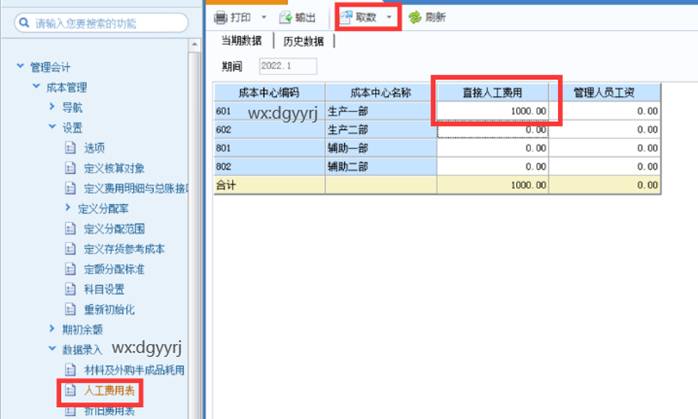The height and width of the screenshot is (419, 698).
Task: Click the Print (打印) printer icon
Action: (221, 17)
